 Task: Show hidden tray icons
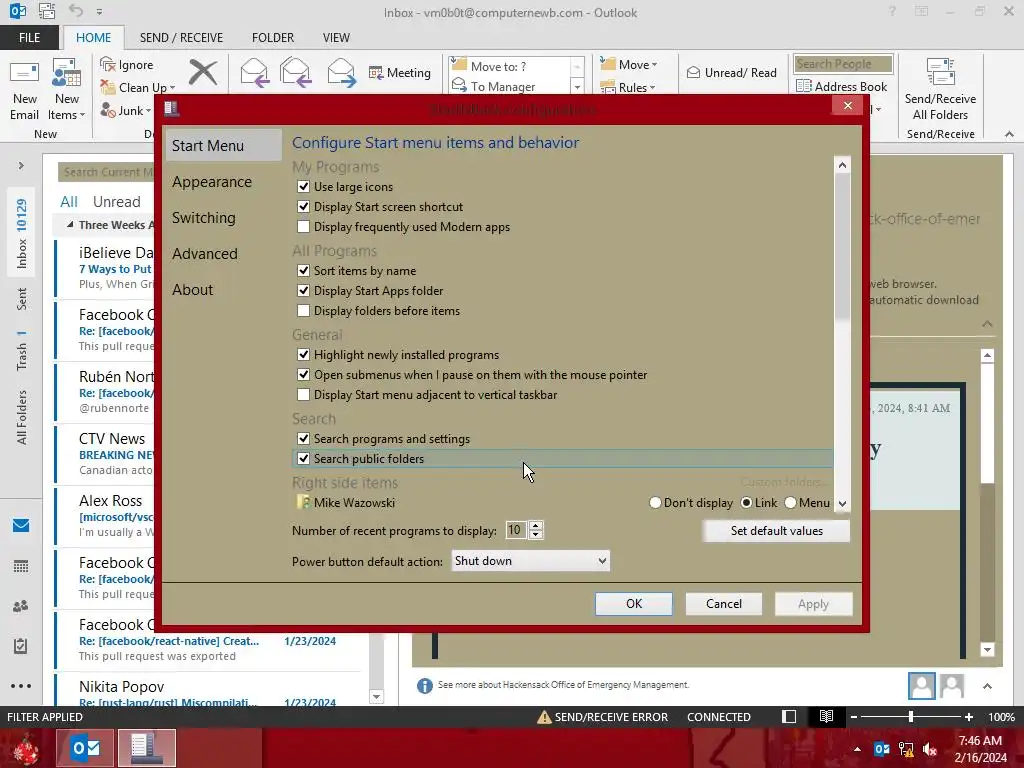857,749
